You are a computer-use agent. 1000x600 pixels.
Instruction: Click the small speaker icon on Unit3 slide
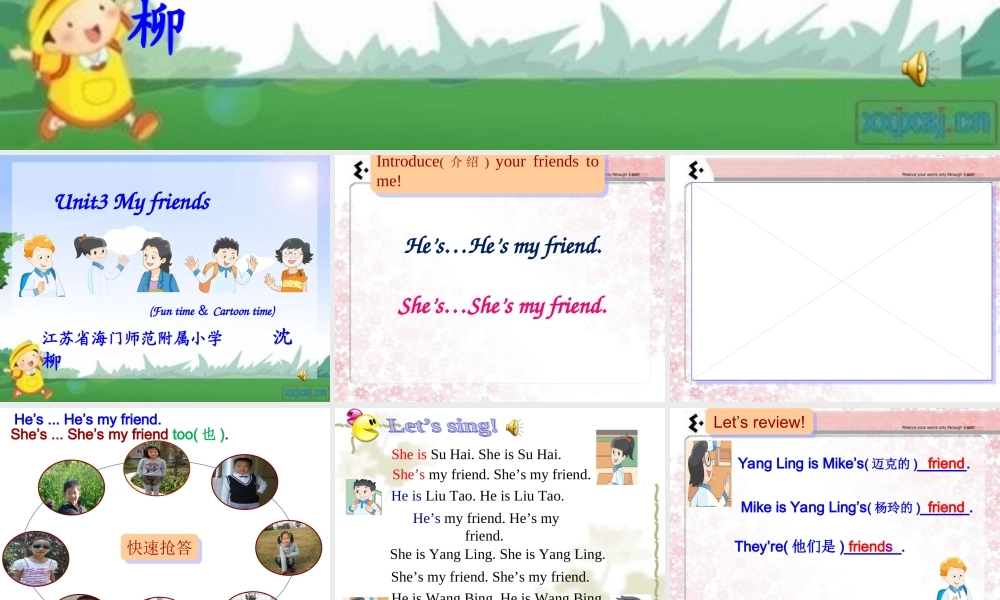tap(302, 375)
